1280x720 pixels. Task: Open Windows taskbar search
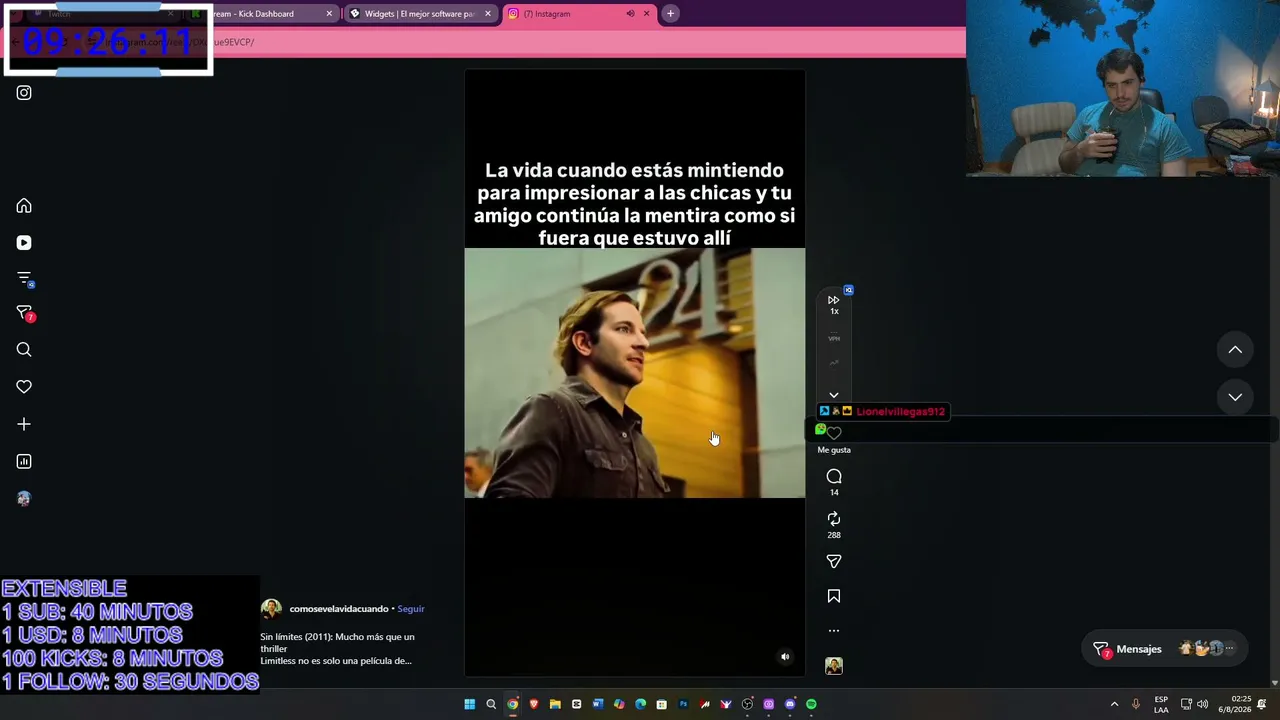coord(491,704)
